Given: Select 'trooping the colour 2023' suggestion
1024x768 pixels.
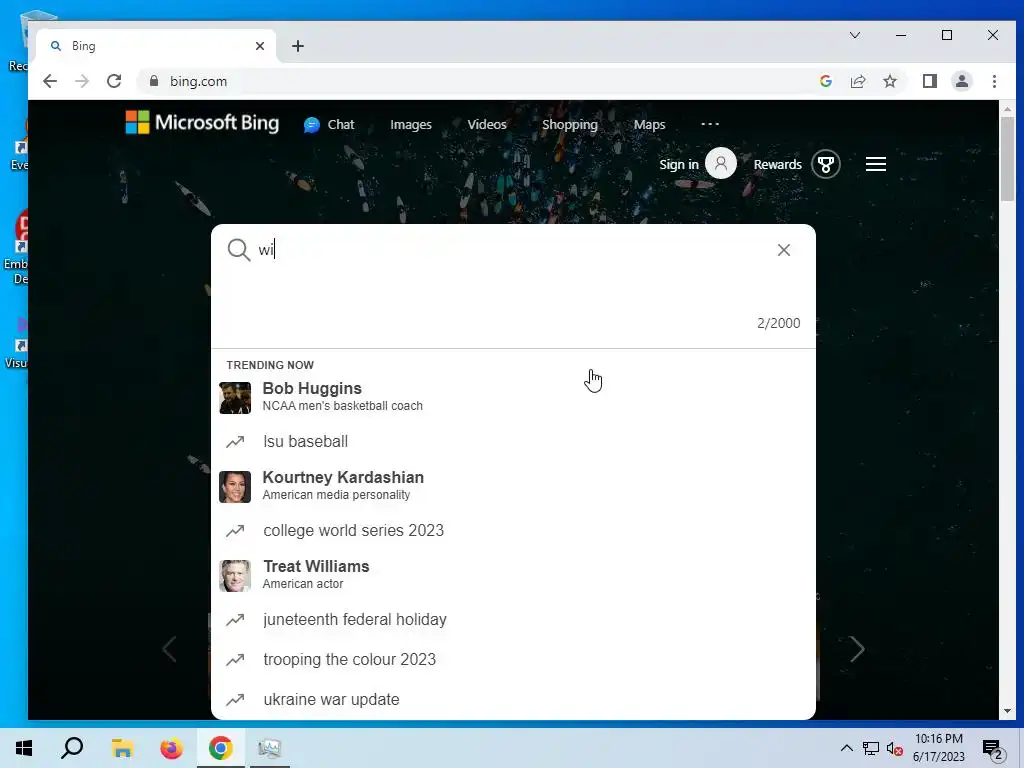Looking at the screenshot, I should (513, 660).
